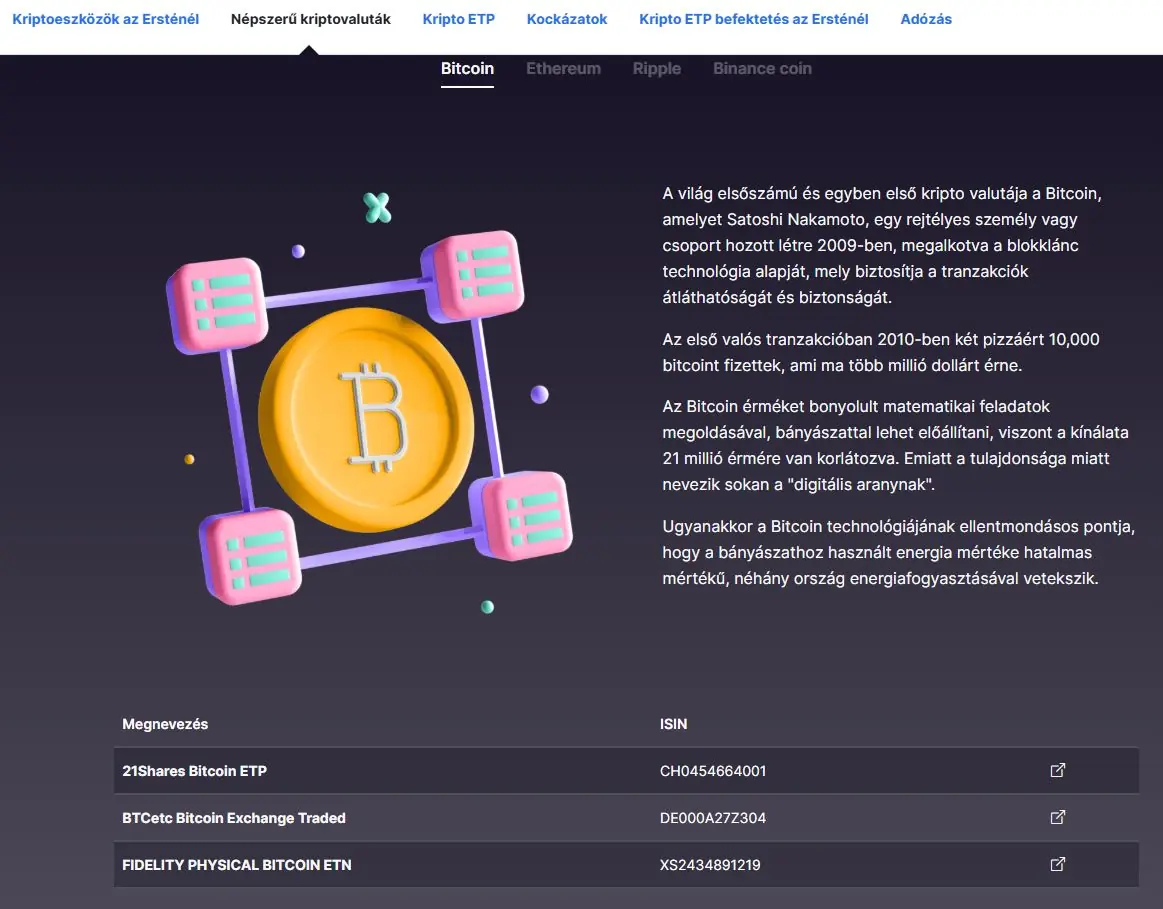Image resolution: width=1163 pixels, height=909 pixels.
Task: Select the Bitcoin tab
Action: [x=467, y=69]
